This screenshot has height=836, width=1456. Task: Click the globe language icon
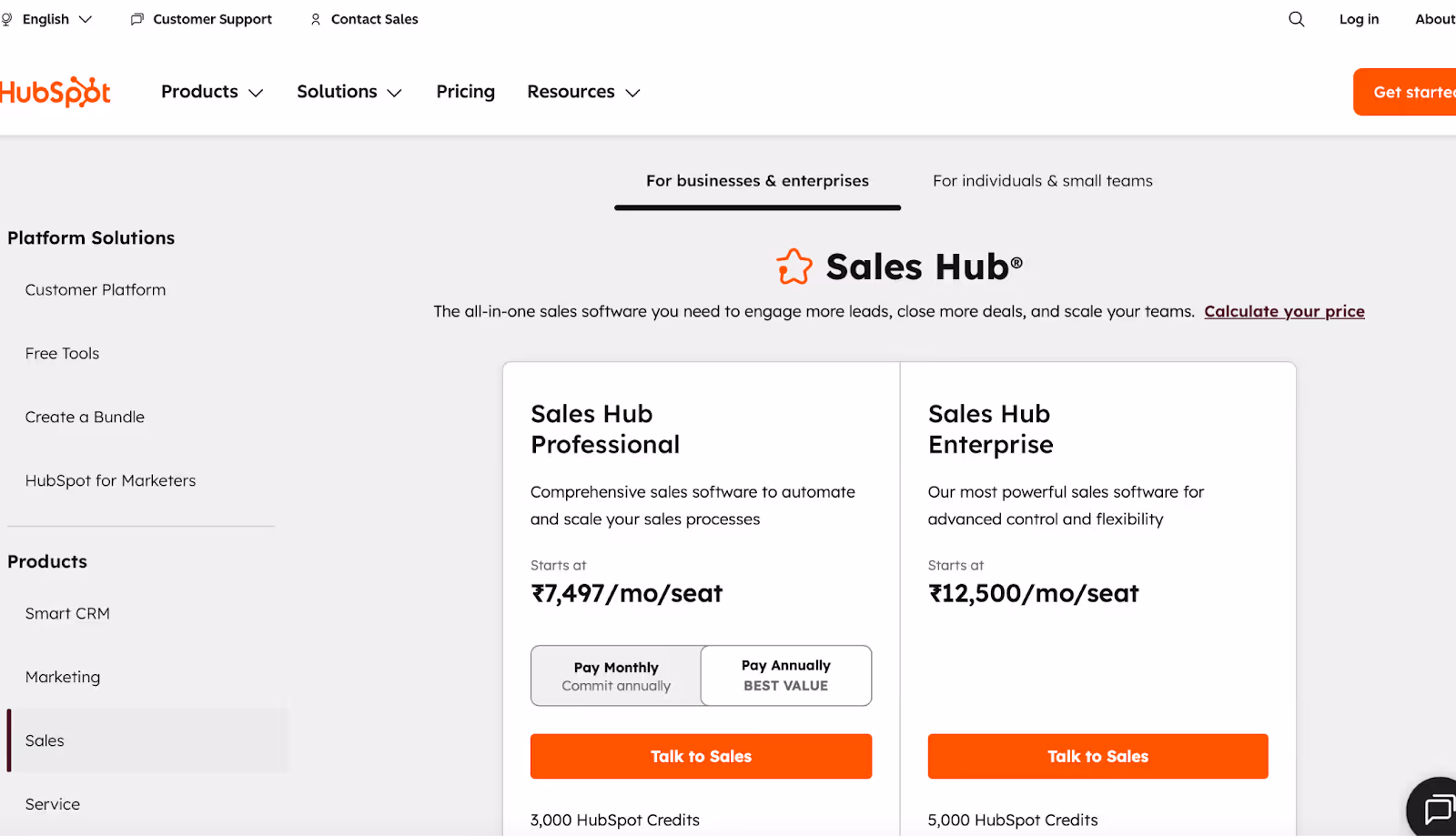coord(6,19)
